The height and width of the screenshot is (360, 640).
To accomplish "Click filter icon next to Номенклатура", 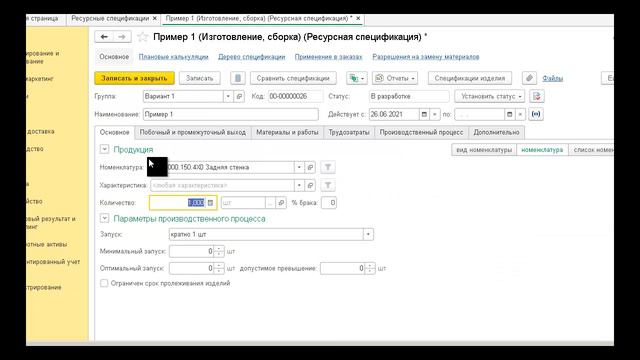I will [328, 167].
